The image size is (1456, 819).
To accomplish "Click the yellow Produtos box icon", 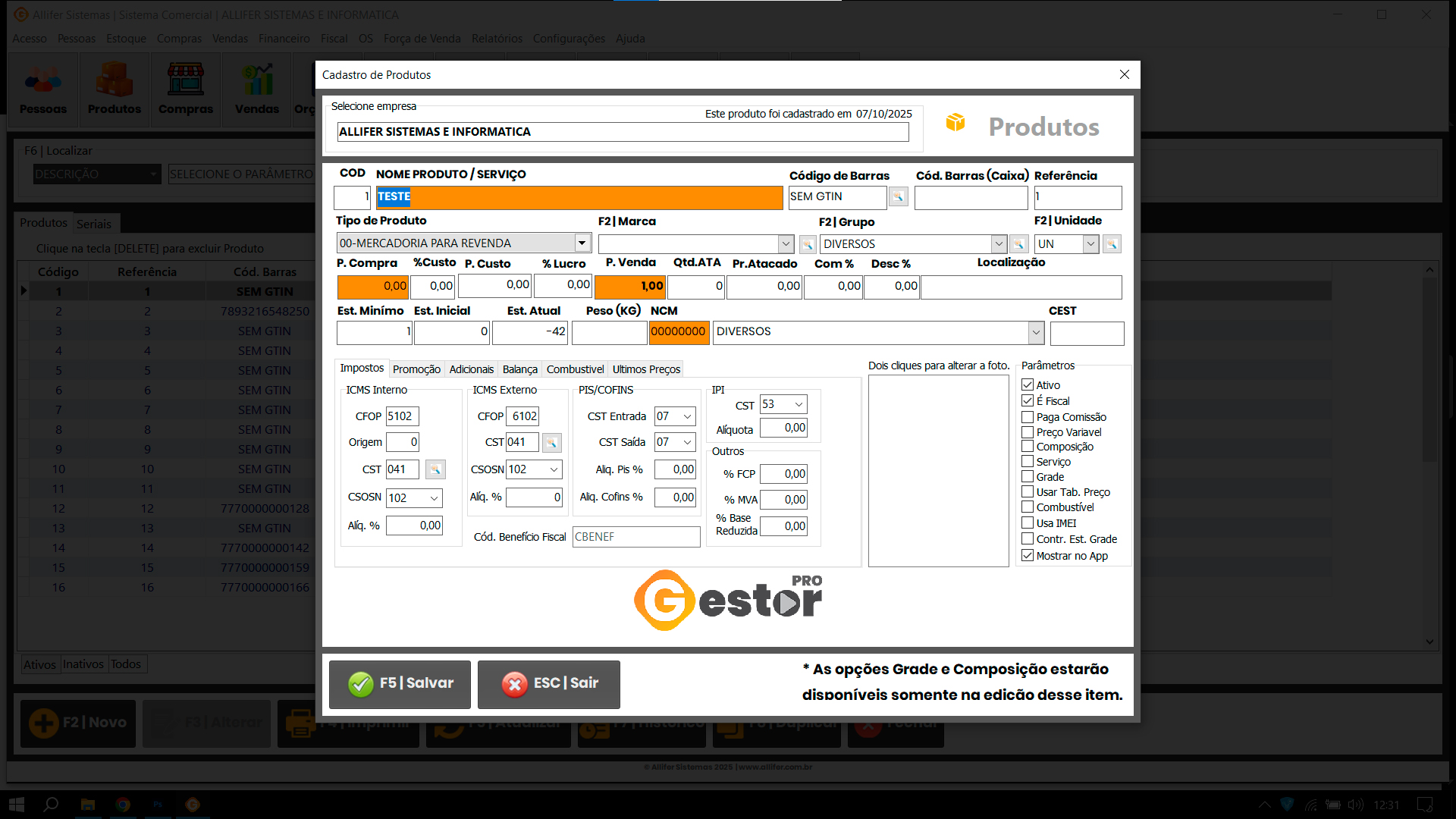I will coord(955,123).
